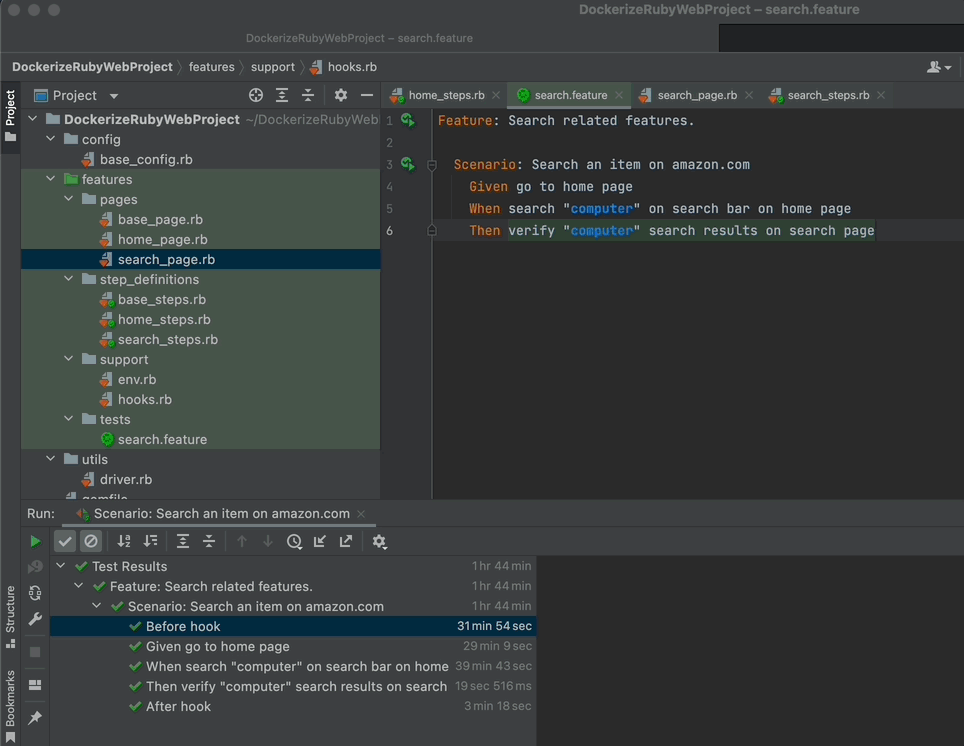Collapse the pages folder in Project tree

point(68,199)
